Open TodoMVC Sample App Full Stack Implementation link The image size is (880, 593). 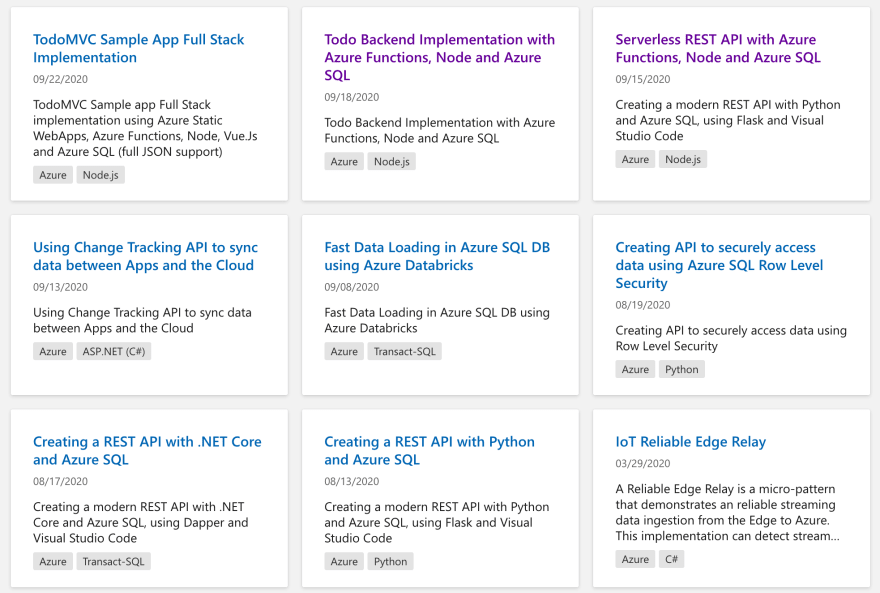(x=139, y=48)
